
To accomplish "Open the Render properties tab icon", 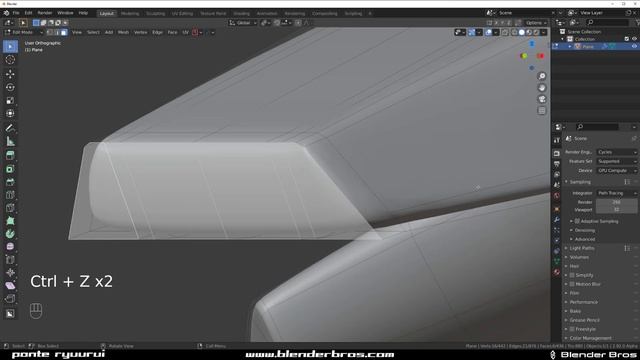I will (557, 153).
